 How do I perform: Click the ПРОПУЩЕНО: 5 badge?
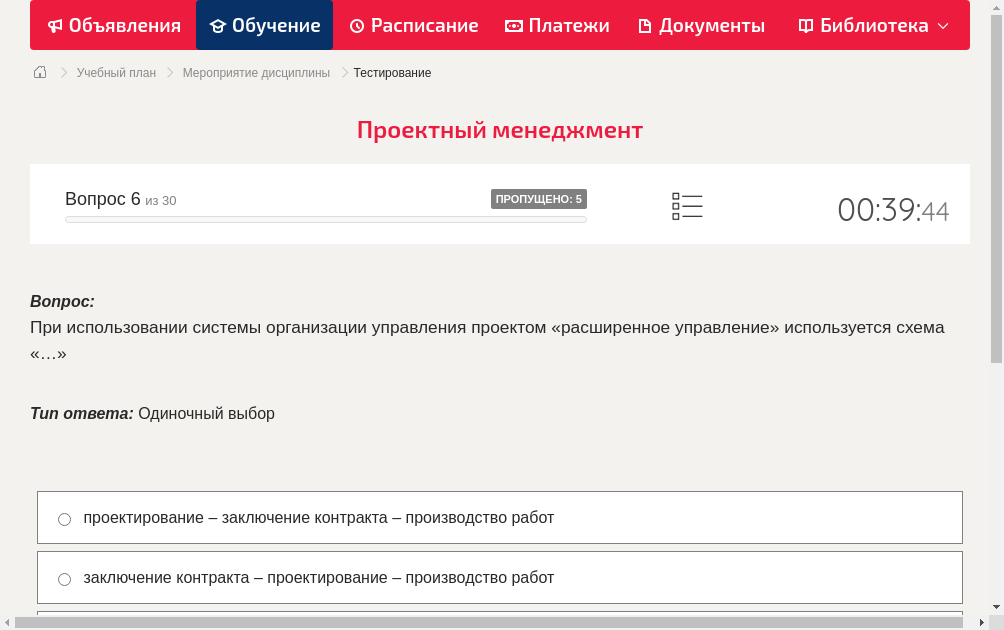click(x=539, y=198)
